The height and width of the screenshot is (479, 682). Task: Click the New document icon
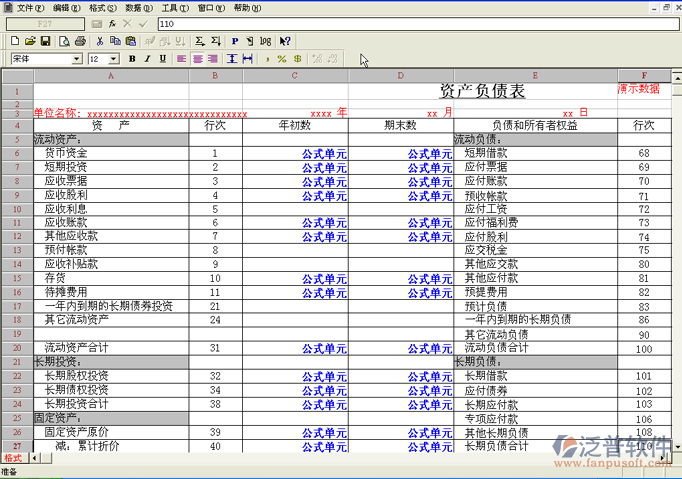tap(15, 41)
